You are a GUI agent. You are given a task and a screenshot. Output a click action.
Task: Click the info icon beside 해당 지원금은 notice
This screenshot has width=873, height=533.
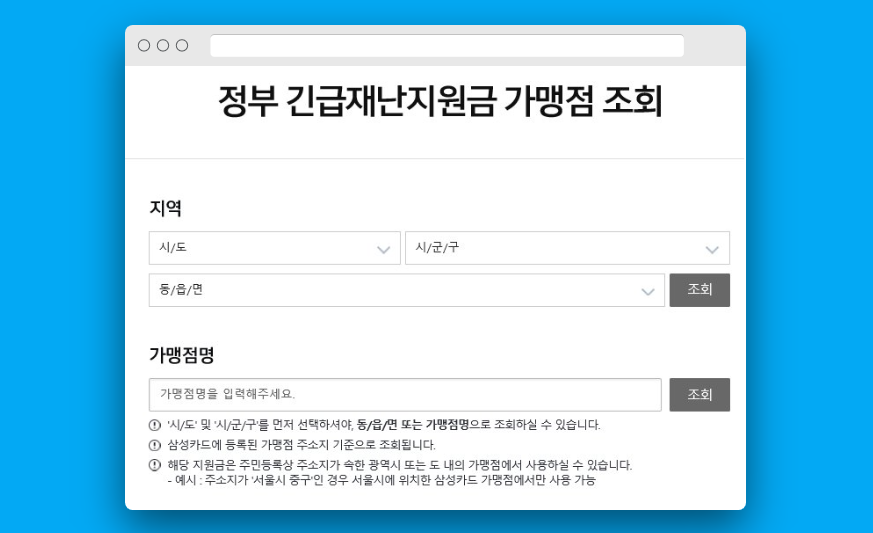155,465
